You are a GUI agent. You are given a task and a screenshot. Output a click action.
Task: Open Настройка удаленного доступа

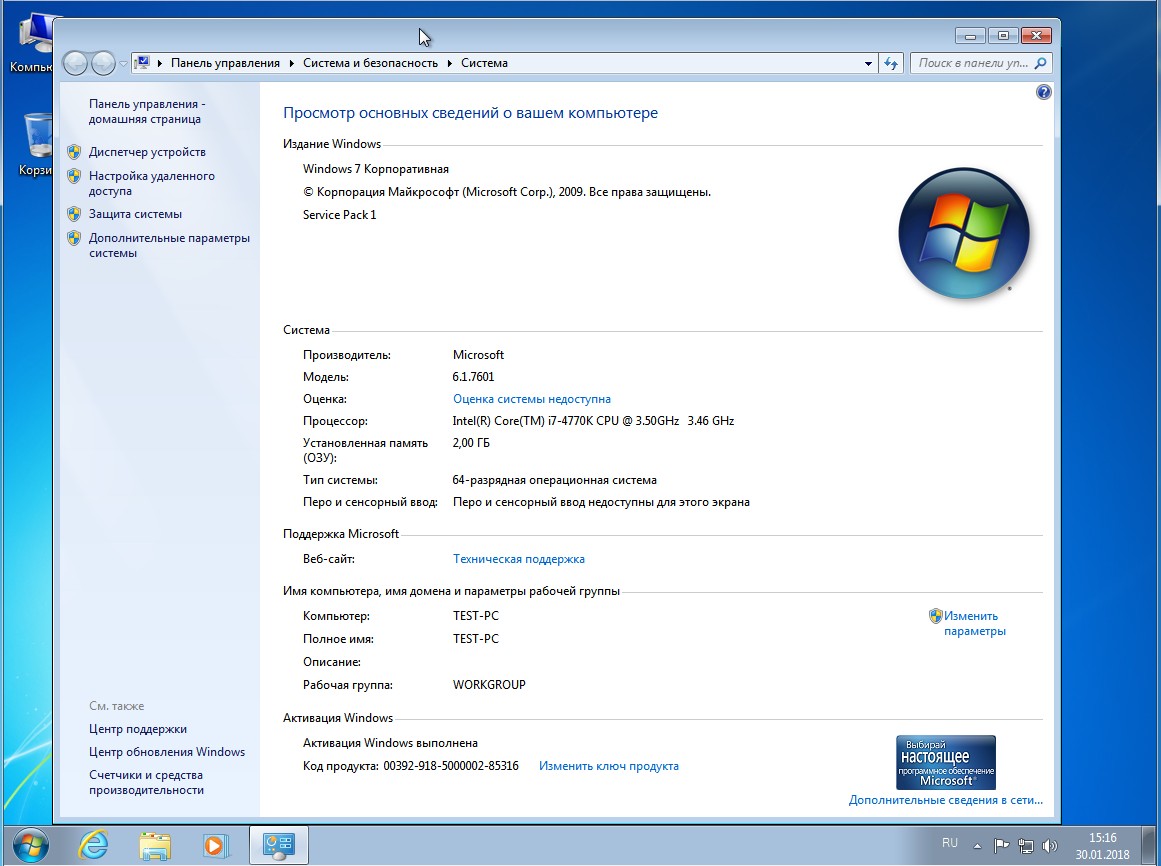[x=152, y=184]
